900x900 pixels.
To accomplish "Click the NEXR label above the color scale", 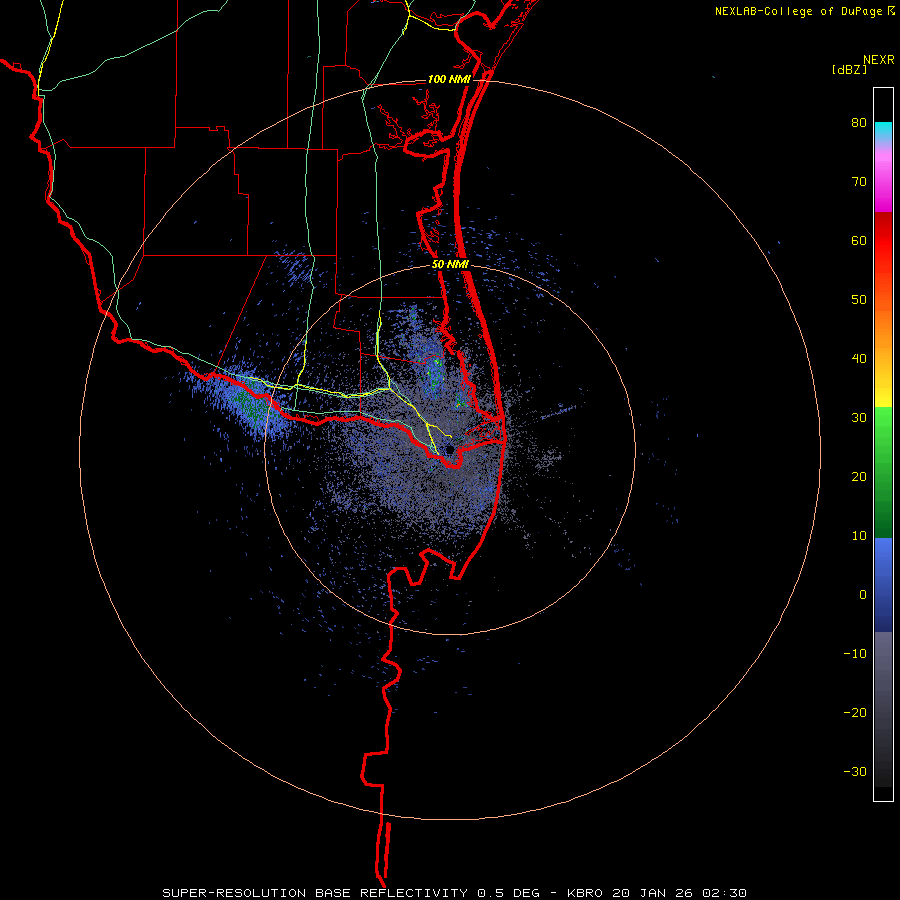I will click(x=879, y=60).
